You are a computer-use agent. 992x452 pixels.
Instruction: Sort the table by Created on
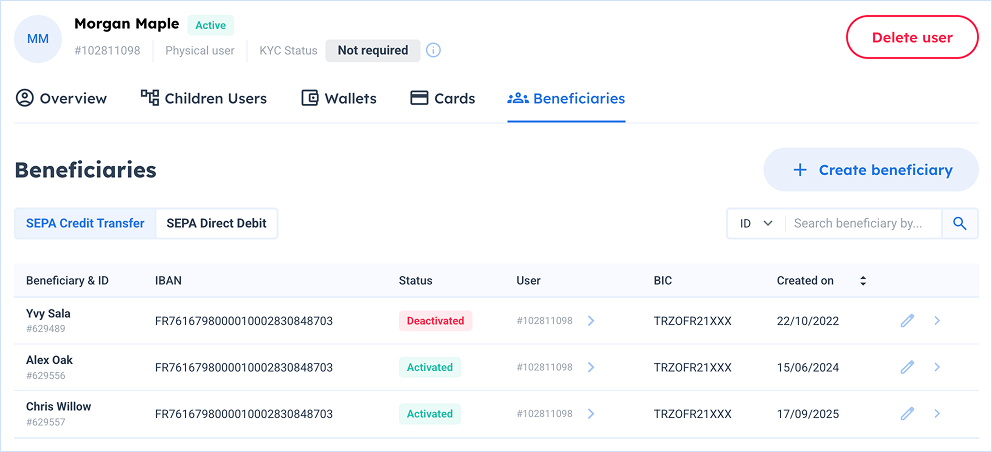(862, 281)
